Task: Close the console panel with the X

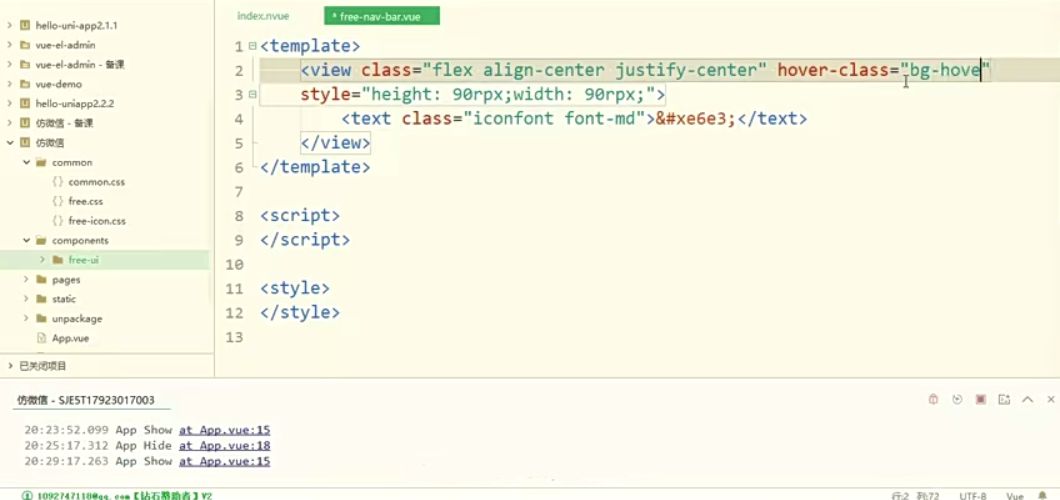Action: pyautogui.click(x=1050, y=399)
